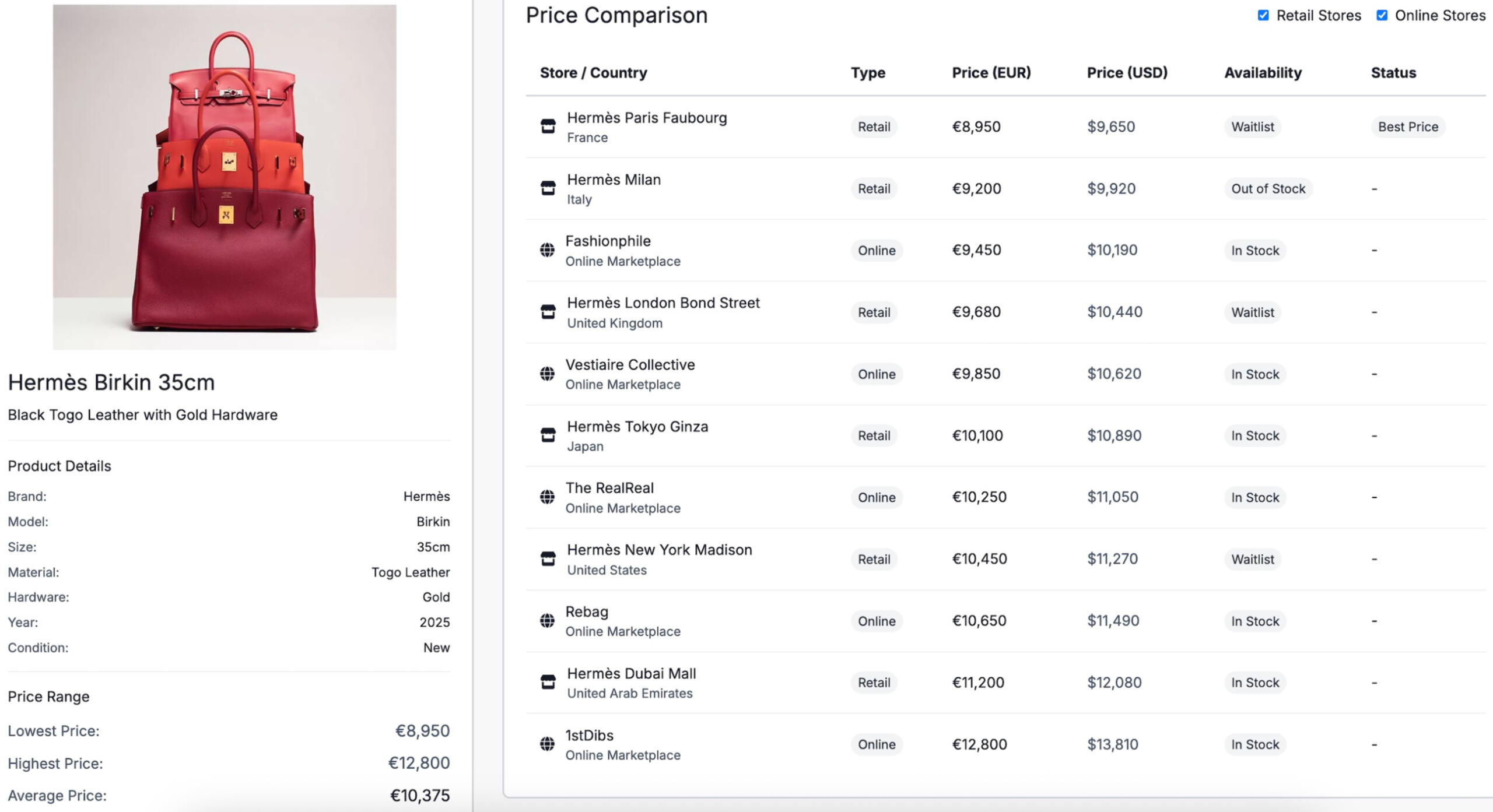The image size is (1493, 812).
Task: Select the Rebag store name
Action: pos(587,611)
